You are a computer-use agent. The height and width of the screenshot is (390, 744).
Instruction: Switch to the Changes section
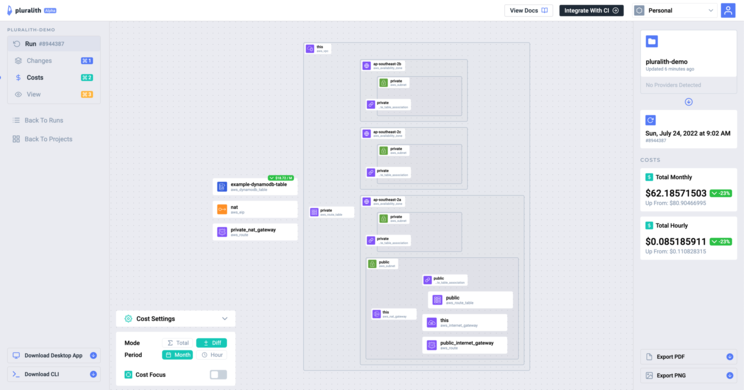coord(54,61)
